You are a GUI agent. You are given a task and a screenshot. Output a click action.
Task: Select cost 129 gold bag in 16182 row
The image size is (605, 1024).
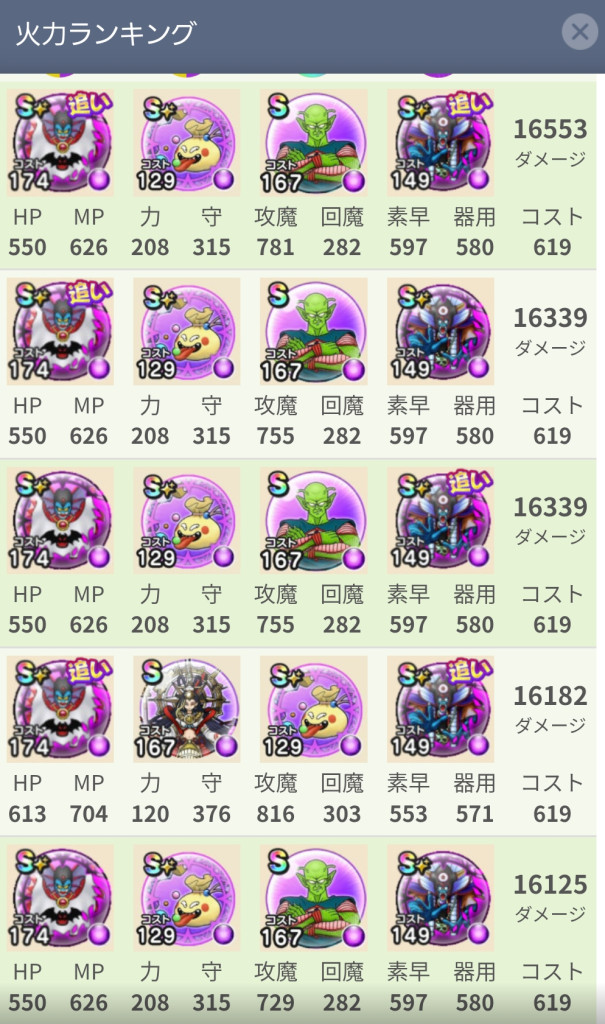[314, 709]
